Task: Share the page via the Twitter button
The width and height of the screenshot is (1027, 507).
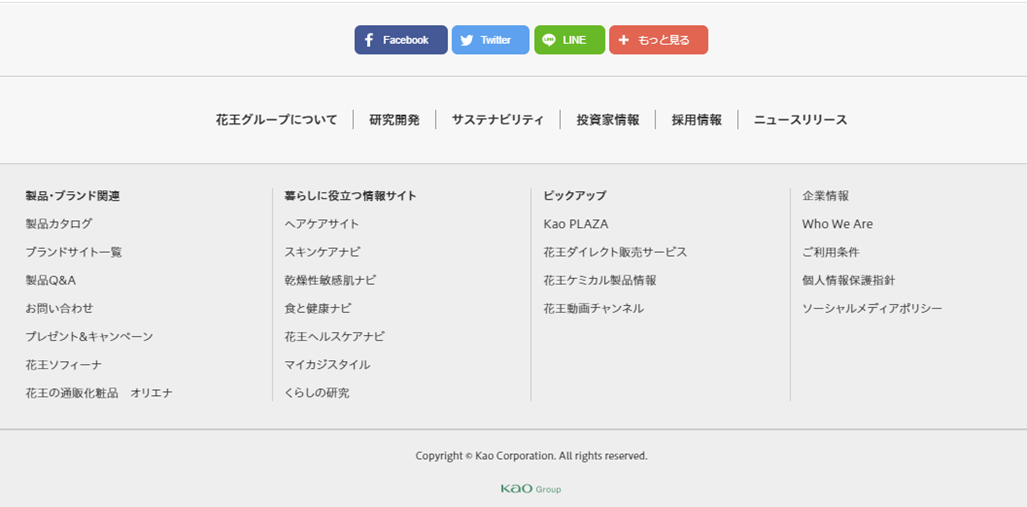Action: tap(490, 40)
